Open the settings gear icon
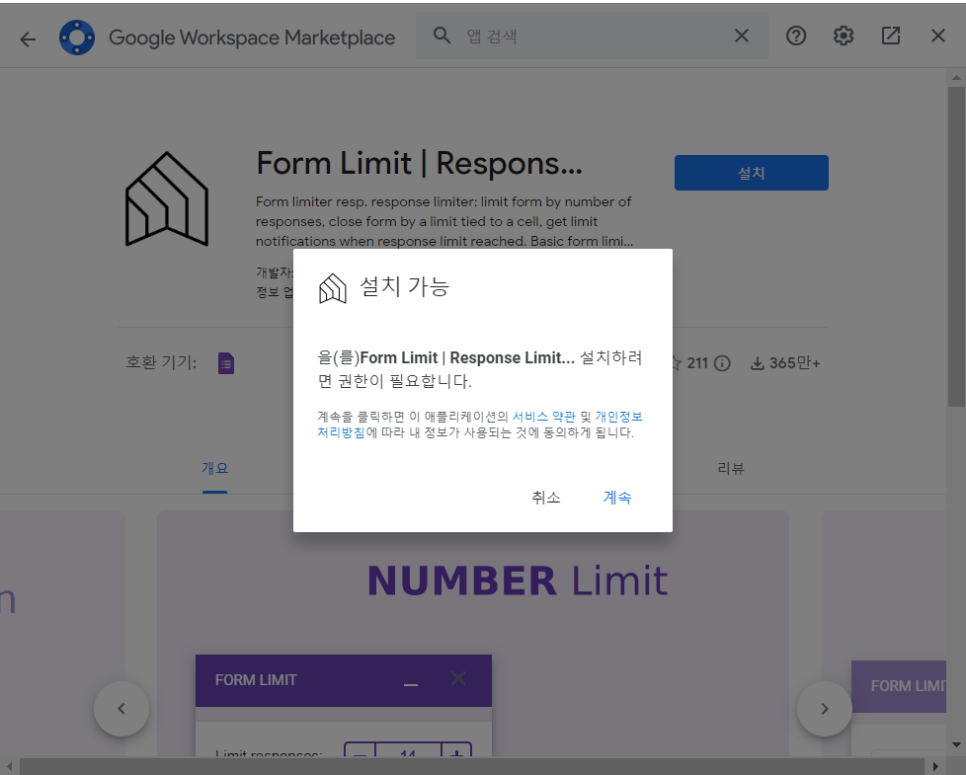Screen dimensions: 966x775 pos(843,36)
